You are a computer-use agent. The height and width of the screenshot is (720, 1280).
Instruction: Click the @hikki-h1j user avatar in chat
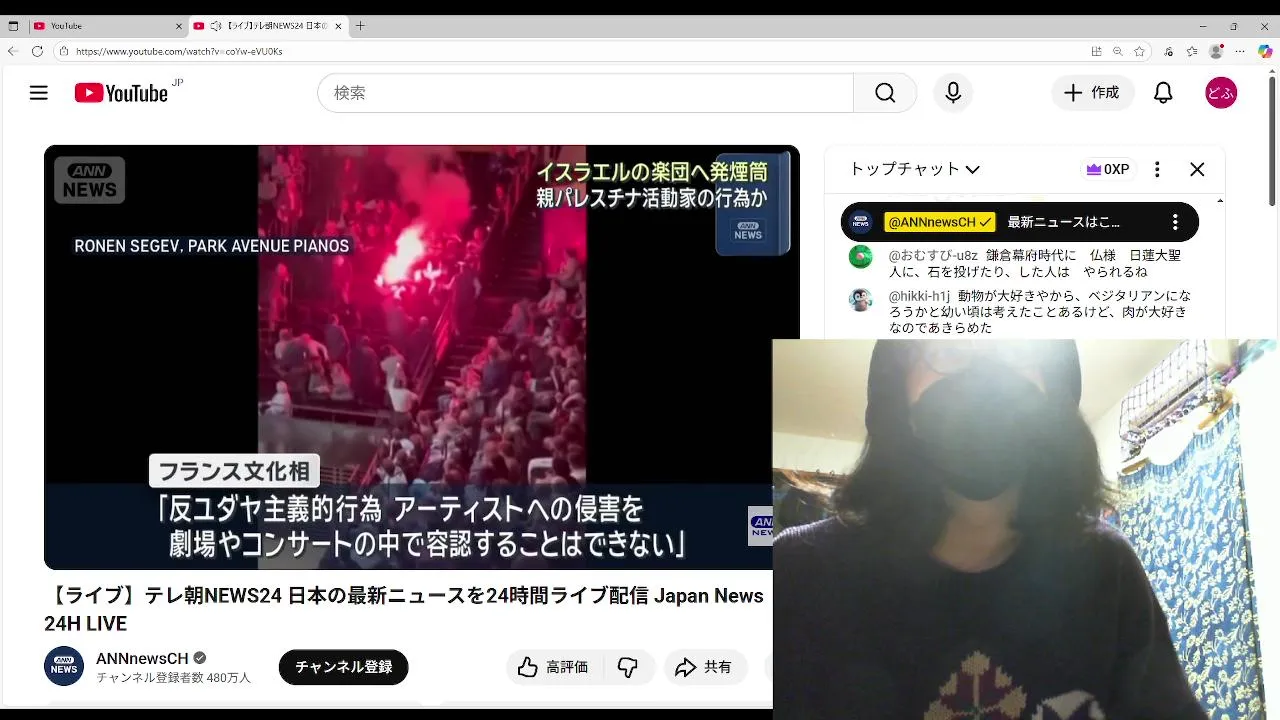point(861,299)
